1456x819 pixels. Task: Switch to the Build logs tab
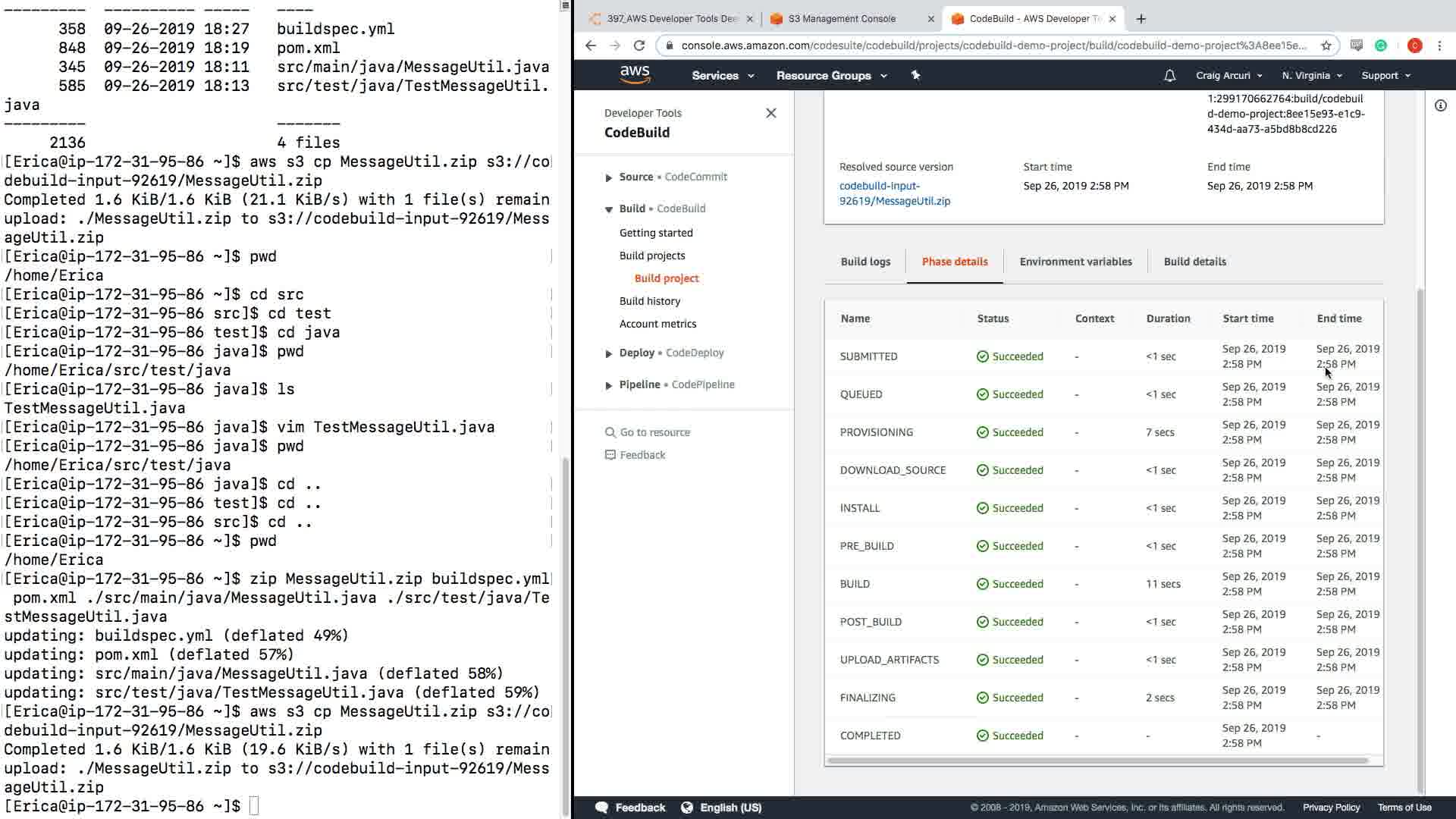click(x=865, y=262)
